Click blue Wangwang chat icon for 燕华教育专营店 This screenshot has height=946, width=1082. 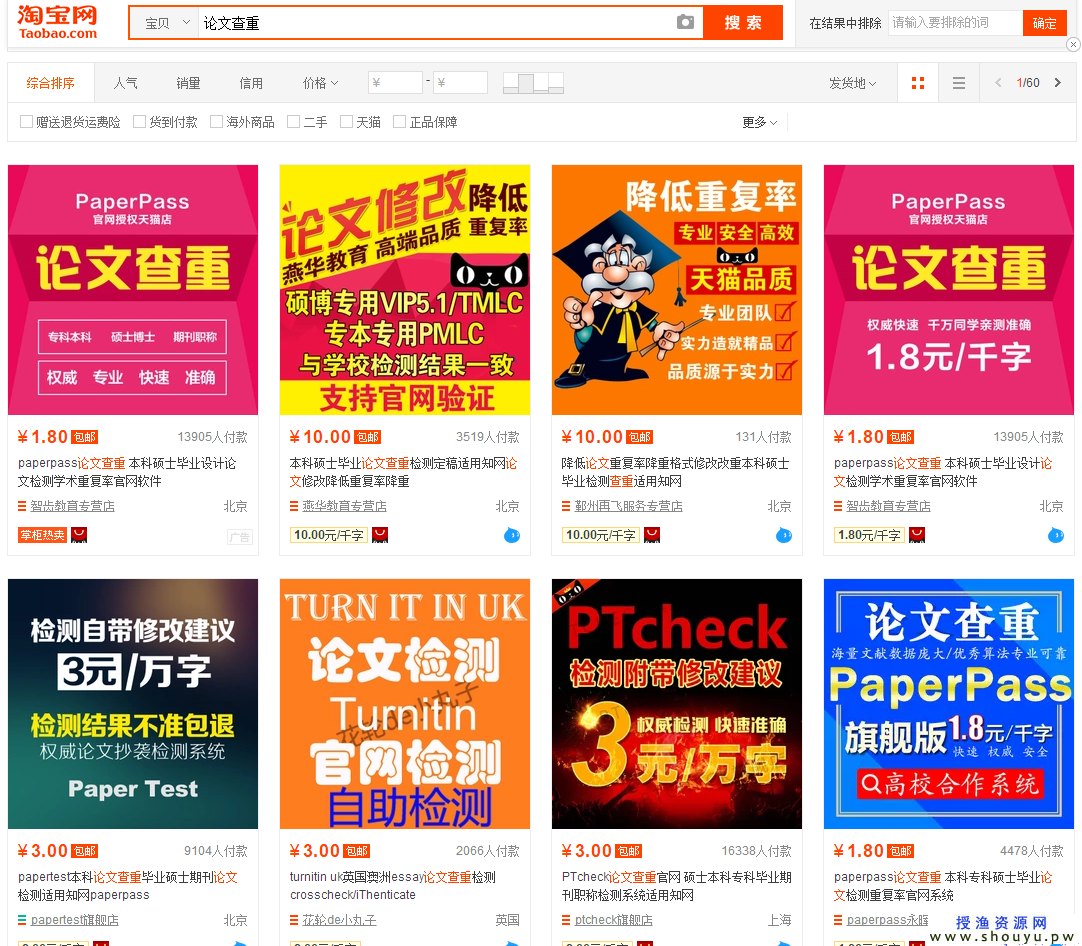tap(512, 535)
